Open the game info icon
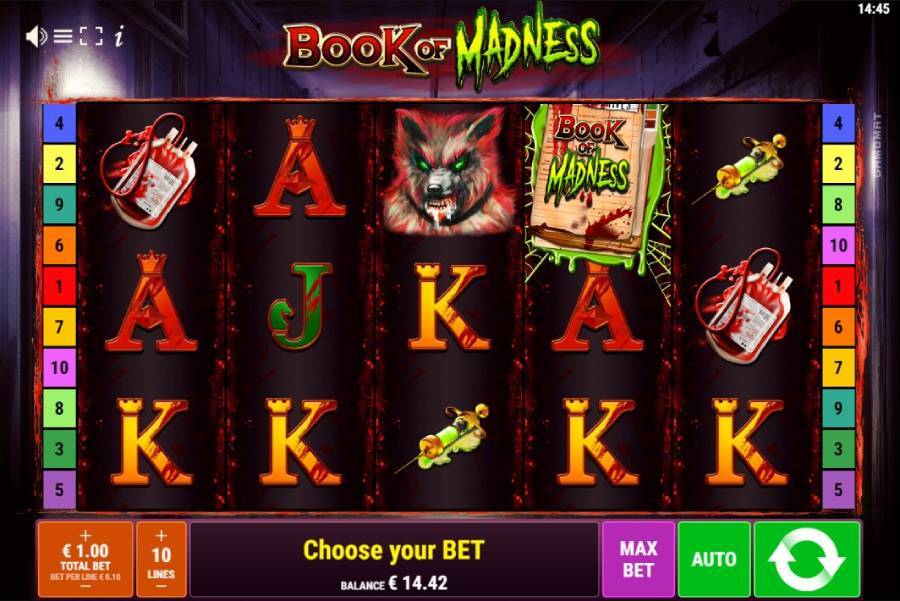This screenshot has height=601, width=900. (119, 37)
